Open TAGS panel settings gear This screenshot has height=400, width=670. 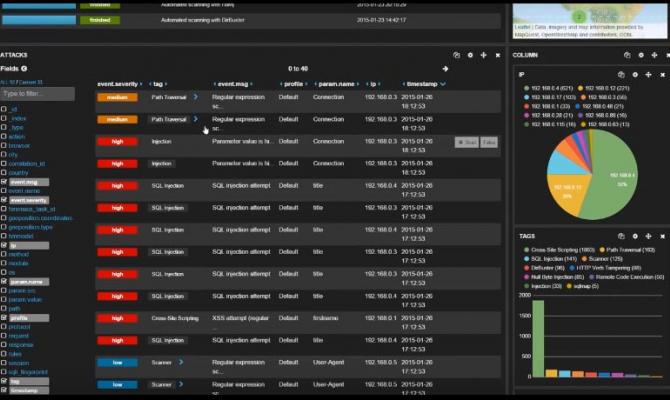(635, 236)
